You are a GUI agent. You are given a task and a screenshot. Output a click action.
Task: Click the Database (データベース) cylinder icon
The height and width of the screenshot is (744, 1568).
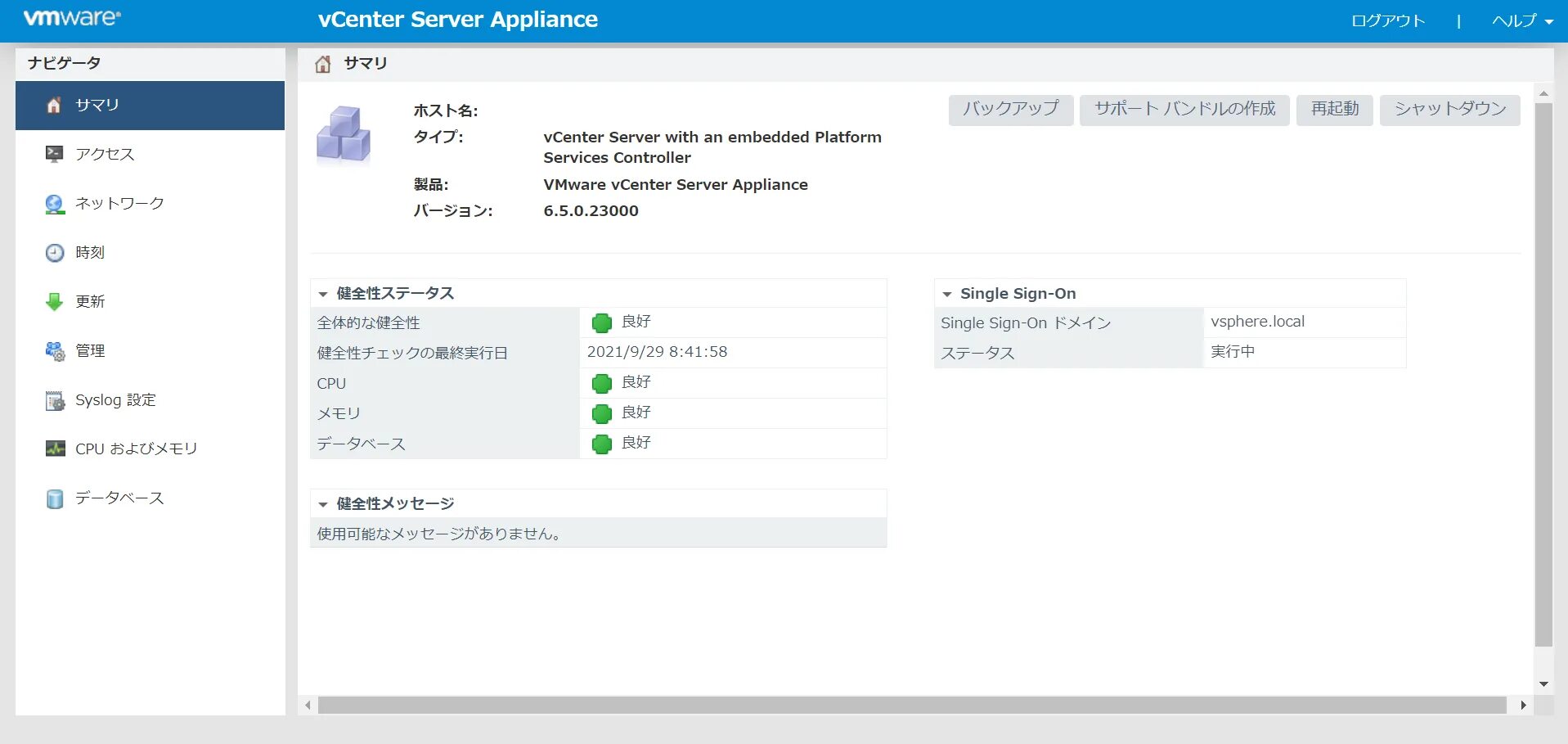pos(54,498)
